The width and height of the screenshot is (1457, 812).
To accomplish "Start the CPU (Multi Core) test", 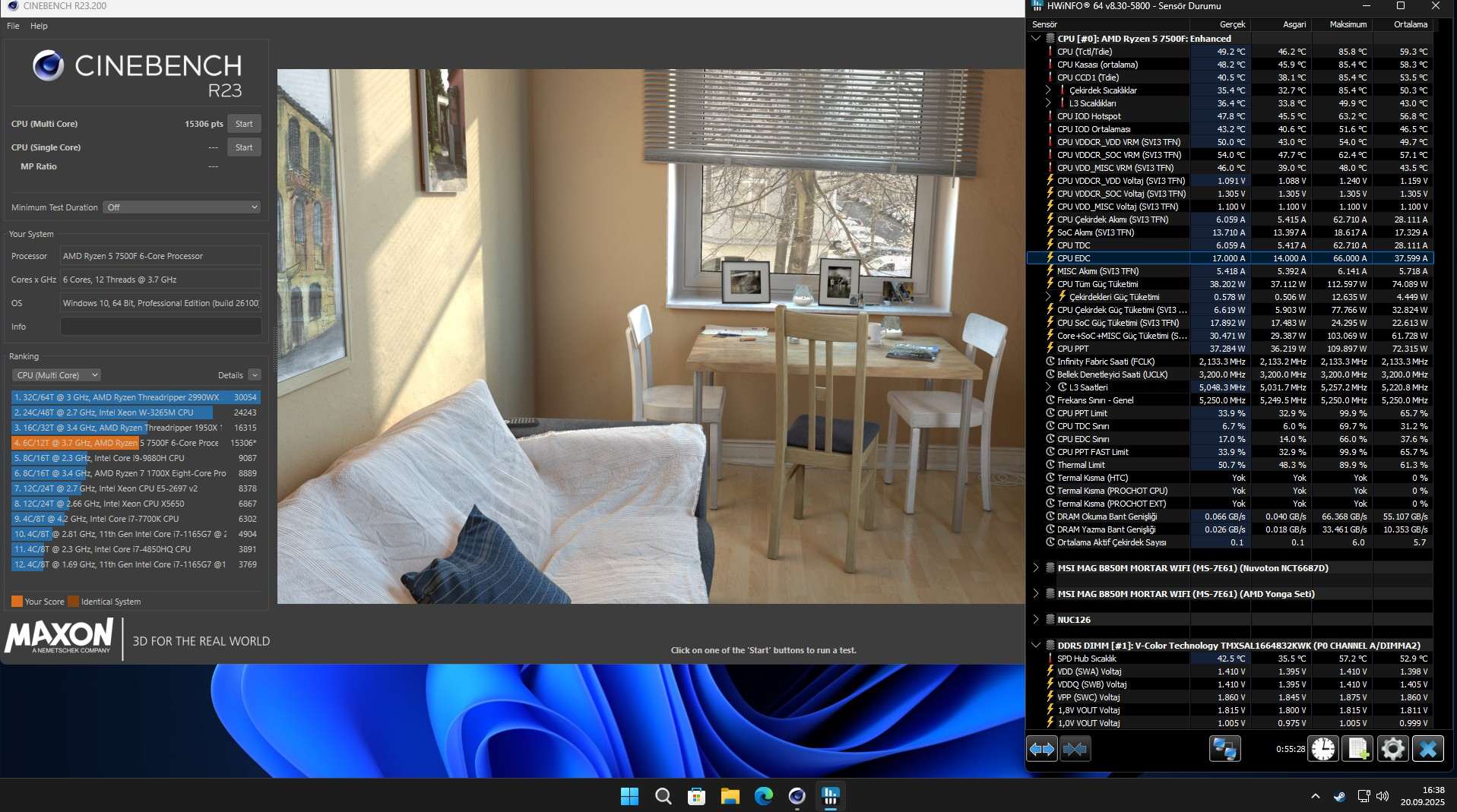I will click(x=244, y=124).
